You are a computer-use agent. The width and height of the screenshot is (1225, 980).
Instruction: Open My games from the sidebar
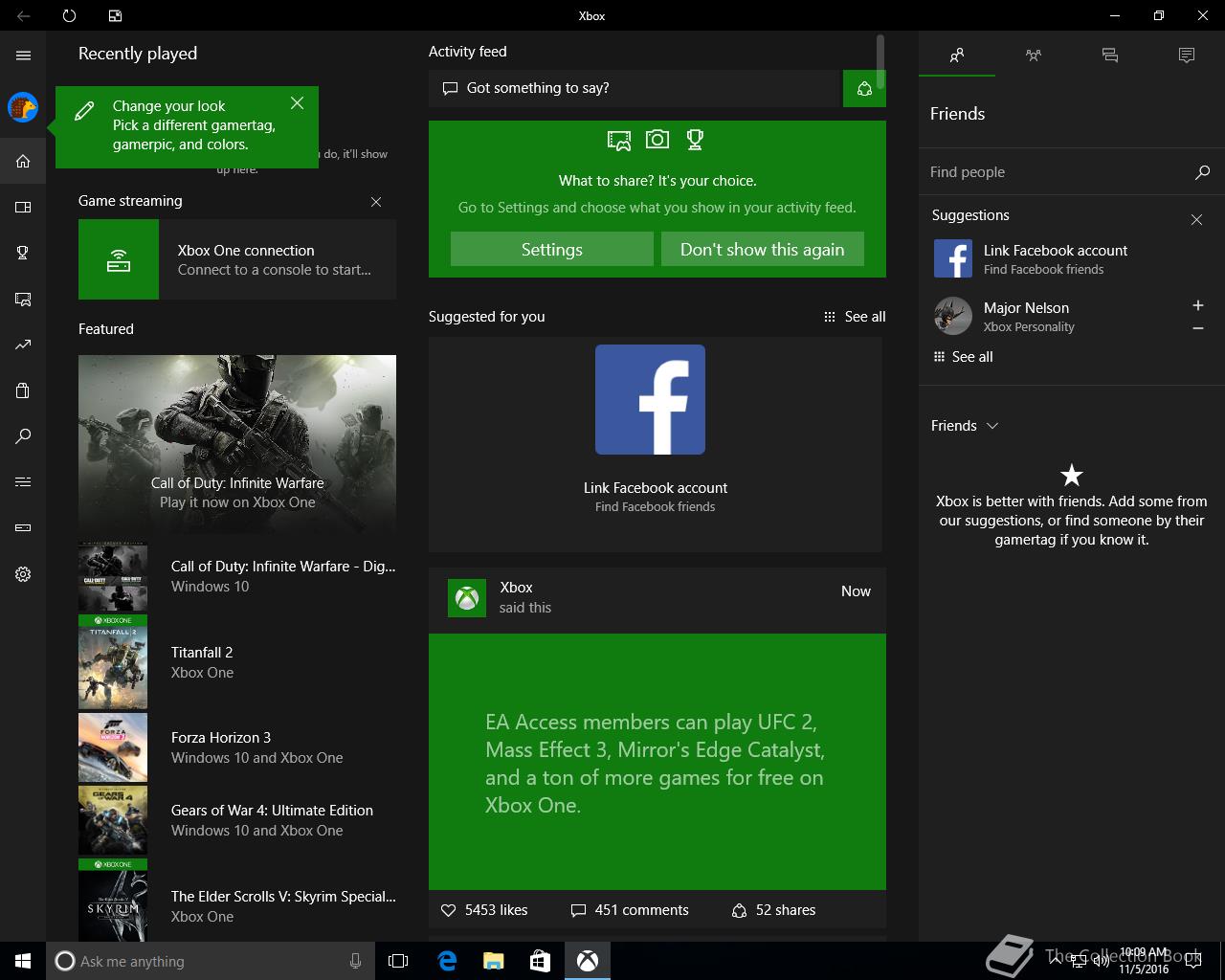(23, 207)
